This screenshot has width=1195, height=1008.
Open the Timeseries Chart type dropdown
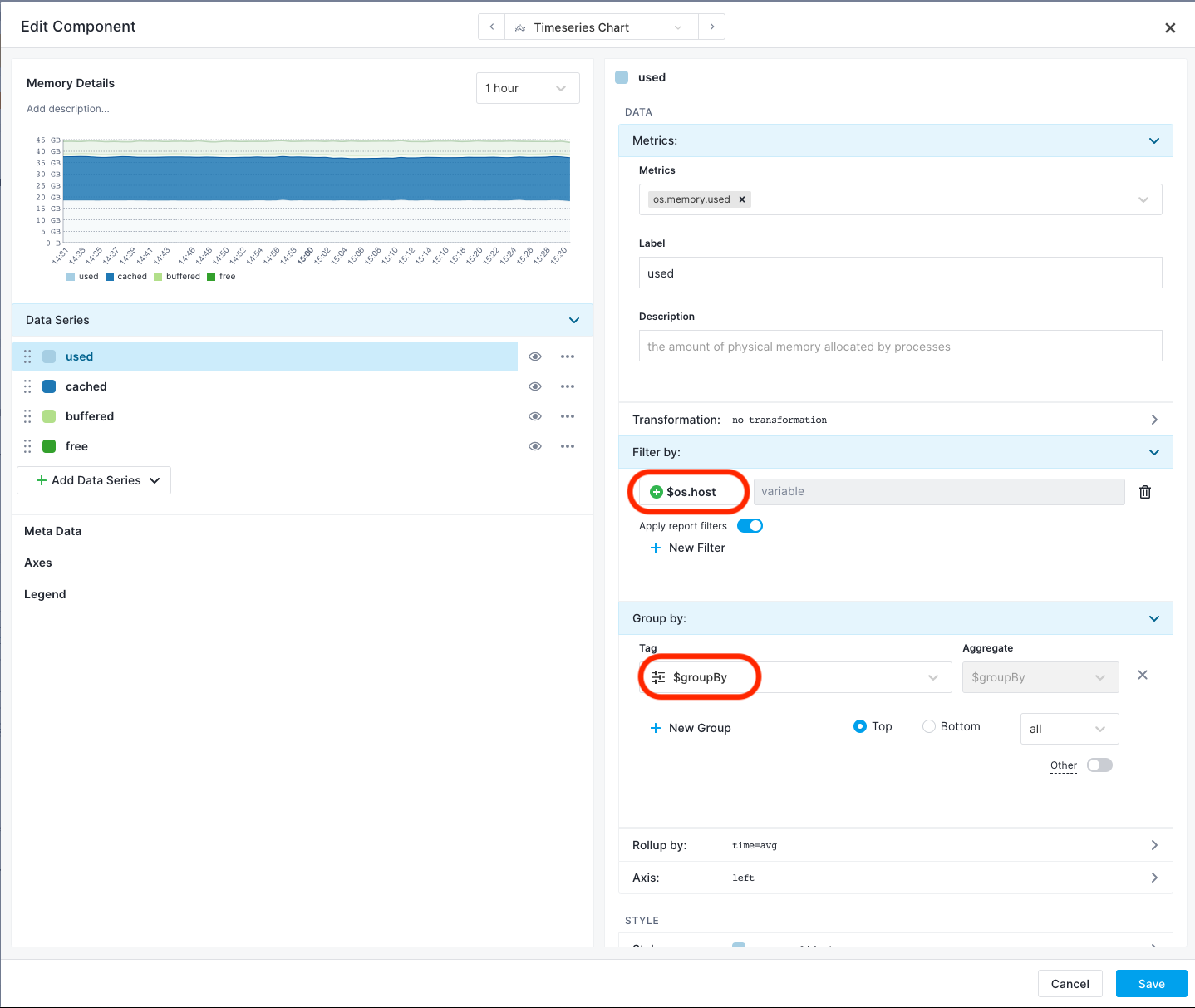pos(602,27)
